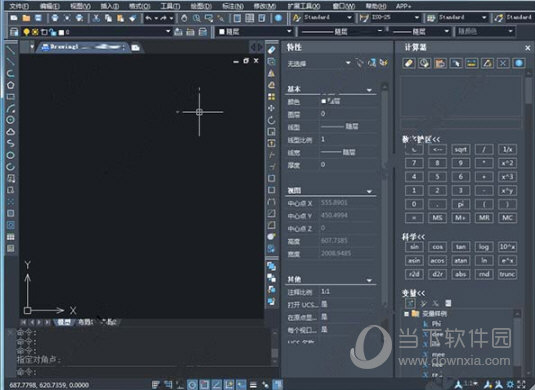The image size is (535, 390).
Task: Click the Save icon in the toolbar
Action: [x=38, y=18]
